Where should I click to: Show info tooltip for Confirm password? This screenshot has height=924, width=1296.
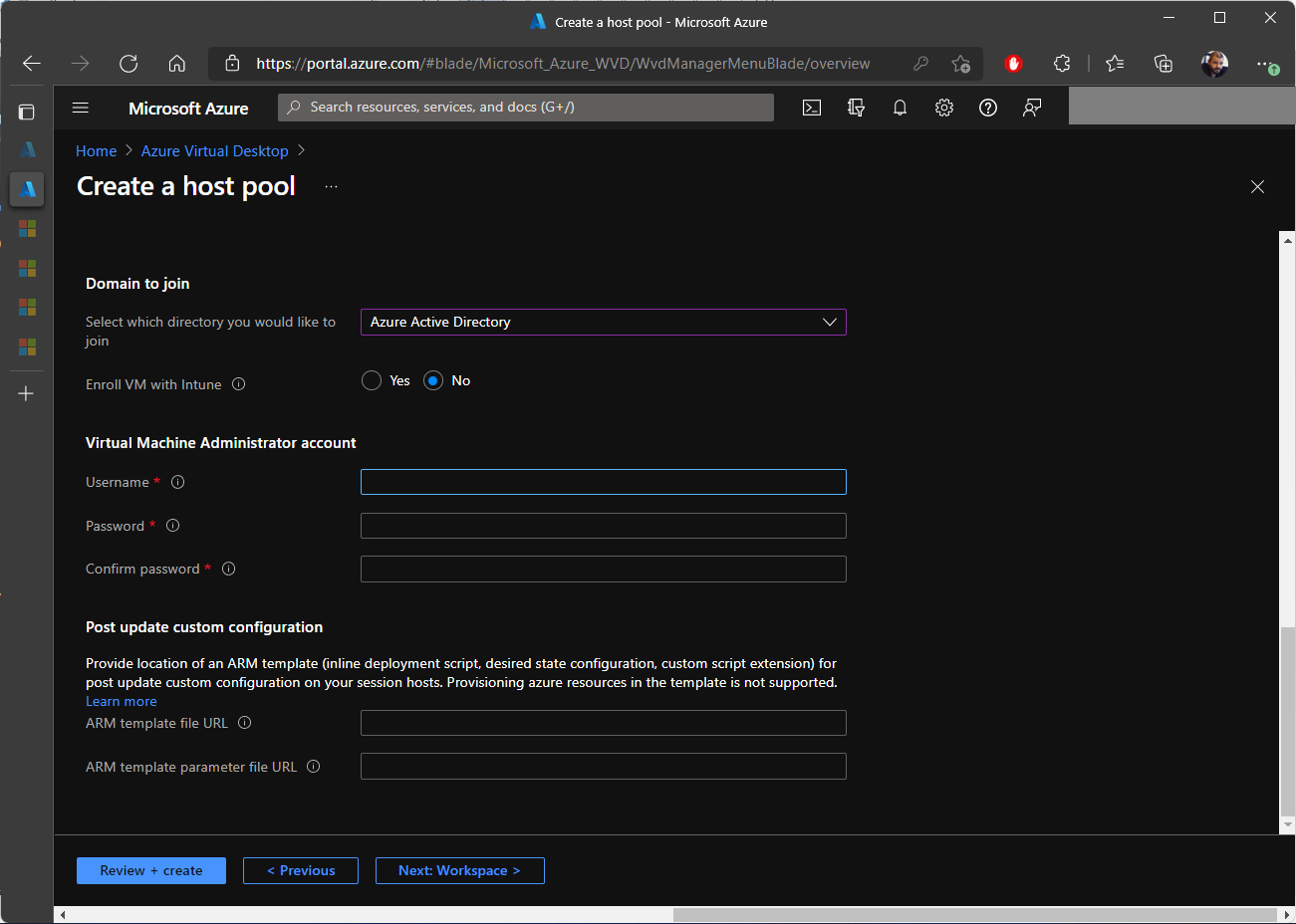229,569
